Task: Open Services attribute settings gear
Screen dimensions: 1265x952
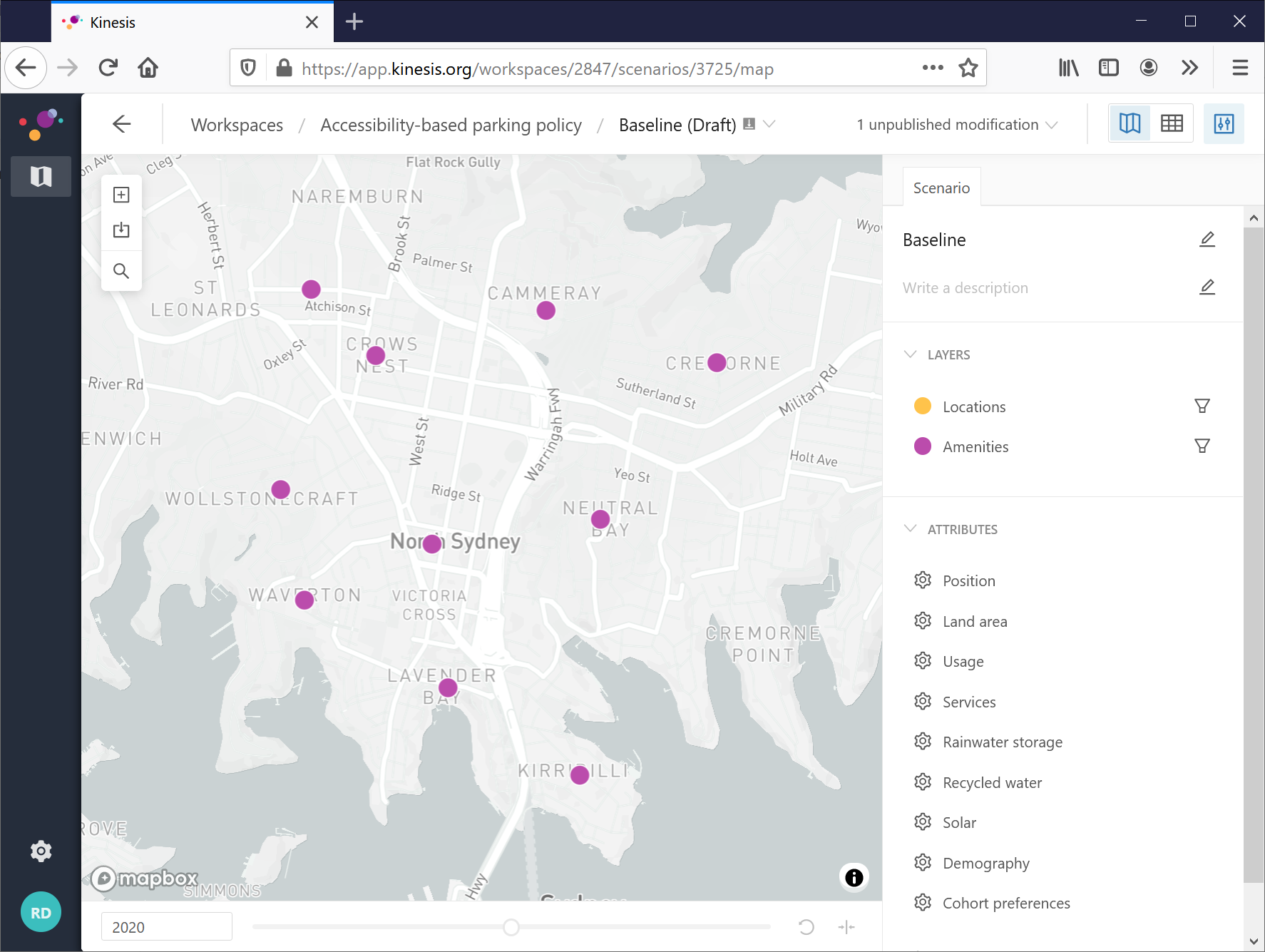Action: (923, 701)
